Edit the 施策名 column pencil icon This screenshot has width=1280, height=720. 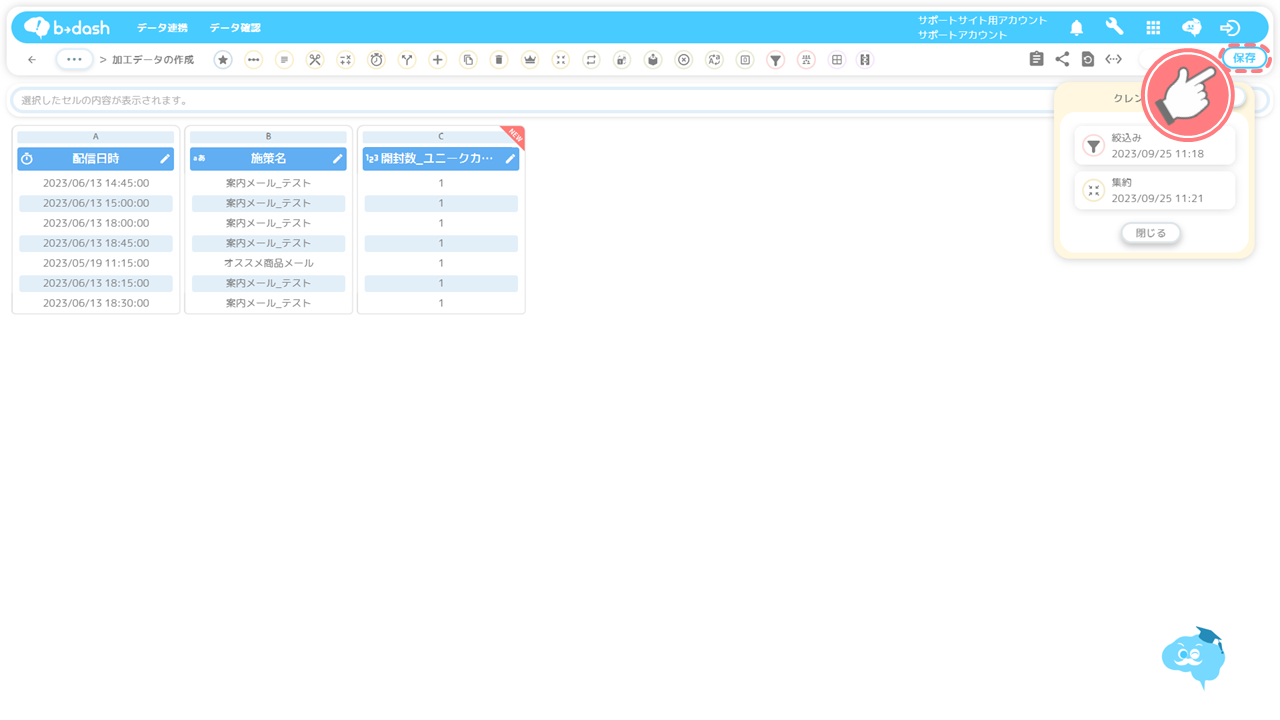338,159
